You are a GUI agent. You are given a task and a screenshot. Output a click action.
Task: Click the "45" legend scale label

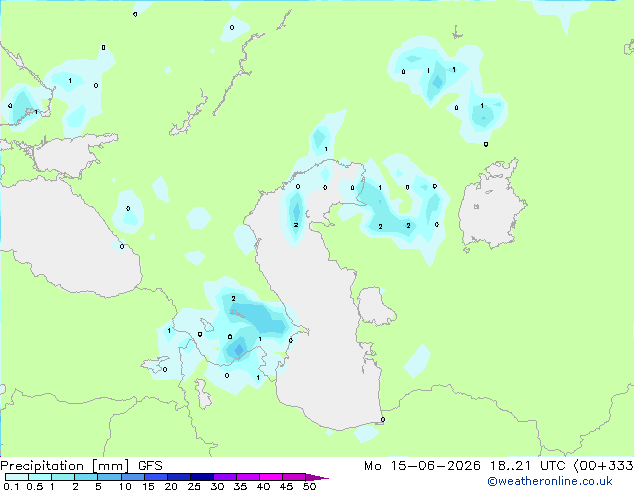286,486
